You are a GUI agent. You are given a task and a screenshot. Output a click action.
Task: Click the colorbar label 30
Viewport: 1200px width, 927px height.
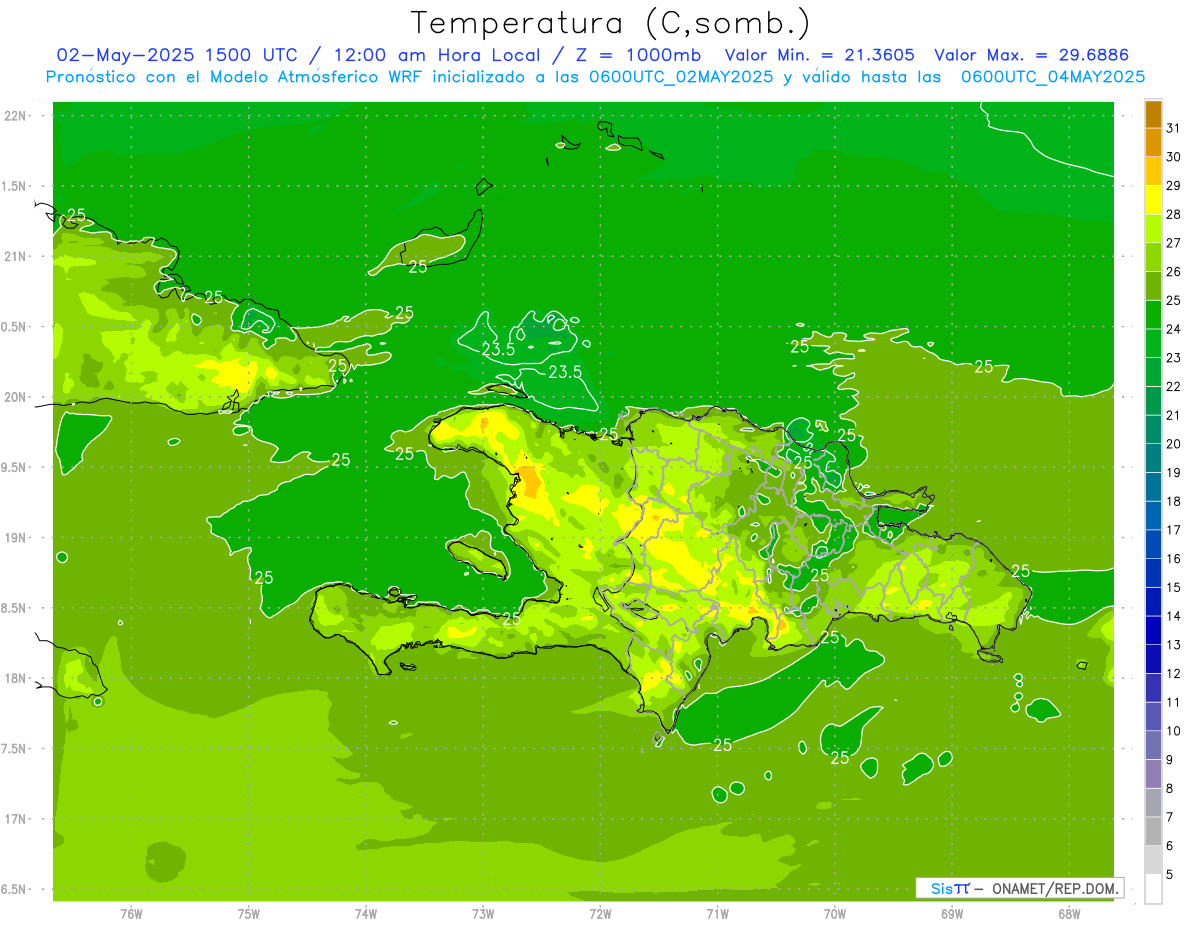tap(1174, 157)
